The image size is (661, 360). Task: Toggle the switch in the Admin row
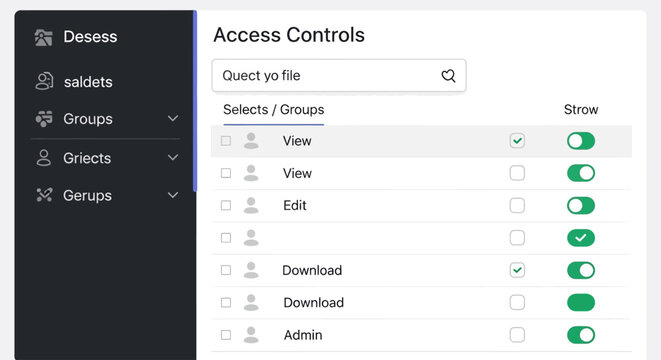click(x=581, y=335)
